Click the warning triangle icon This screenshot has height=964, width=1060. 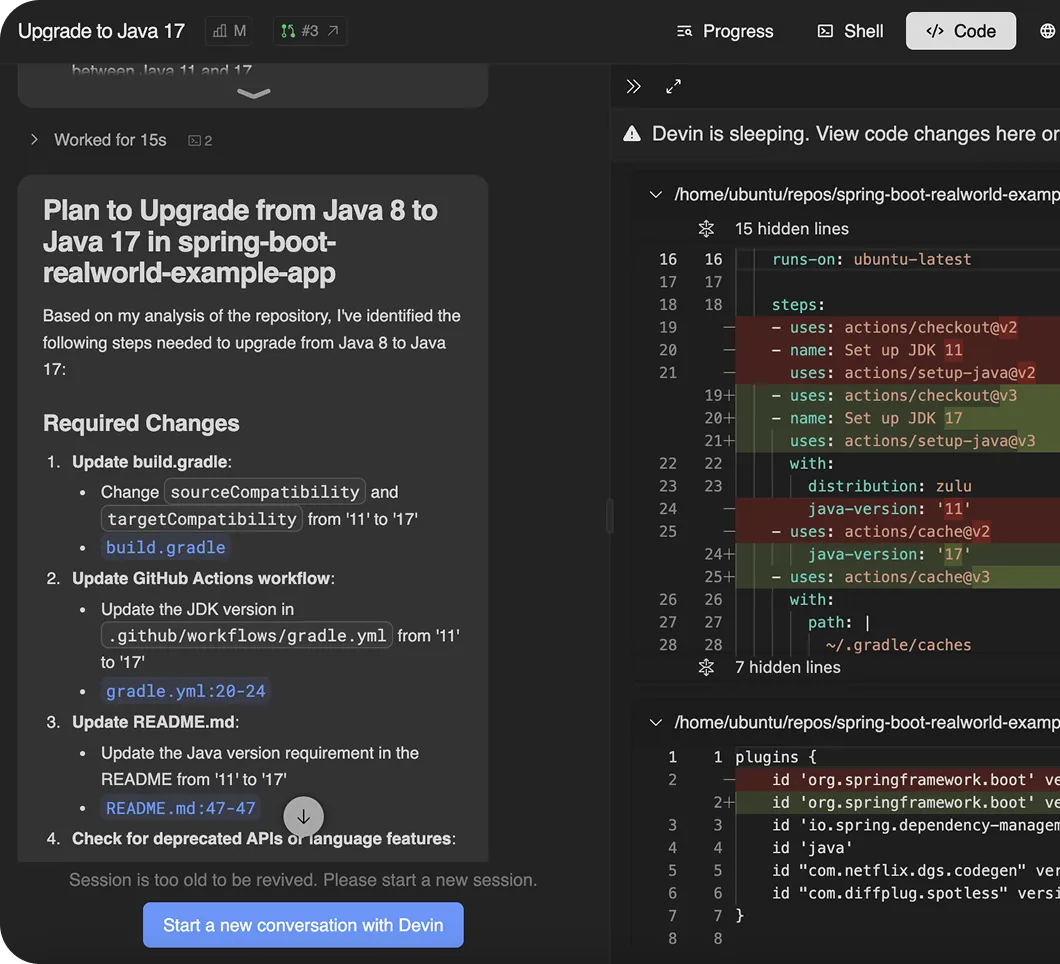click(631, 134)
